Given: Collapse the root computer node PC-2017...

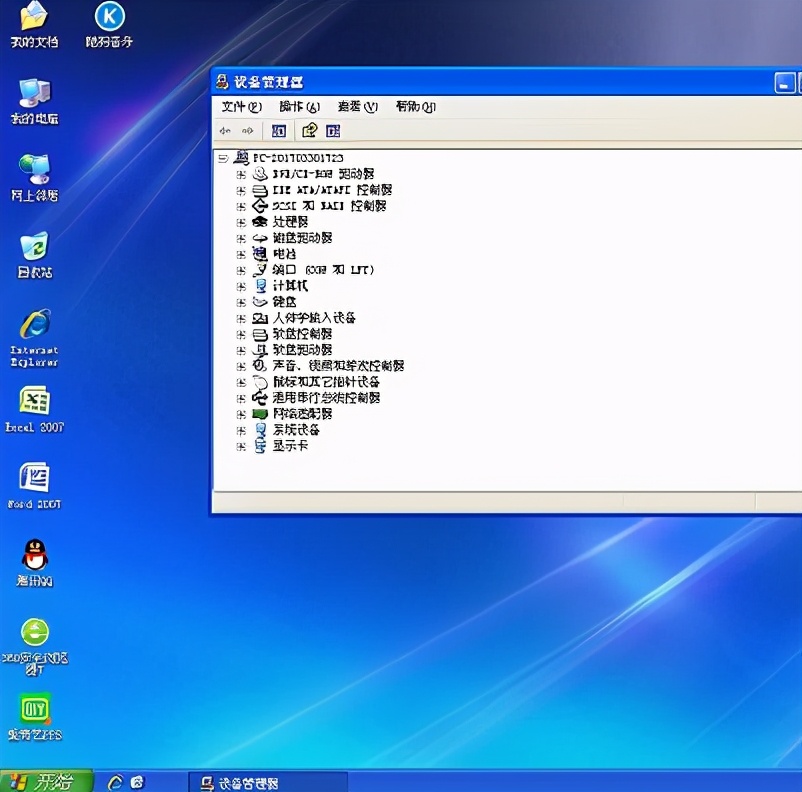Looking at the screenshot, I should (x=223, y=158).
